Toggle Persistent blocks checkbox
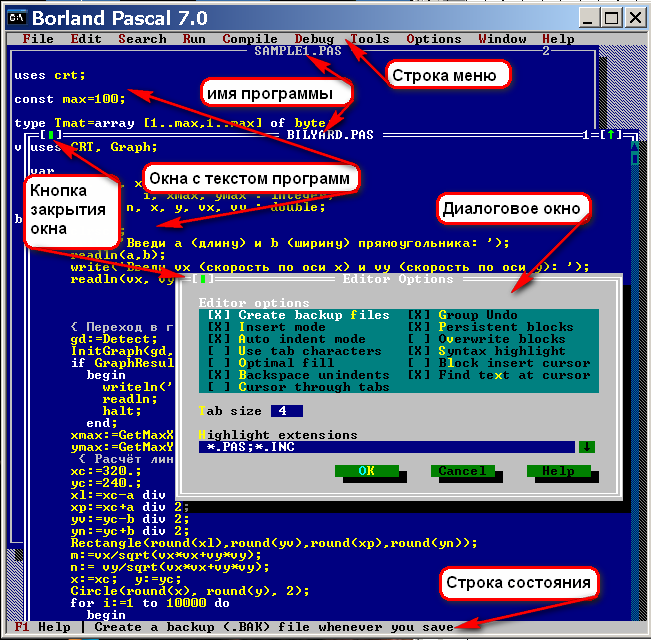The width and height of the screenshot is (651, 640). click(490, 327)
